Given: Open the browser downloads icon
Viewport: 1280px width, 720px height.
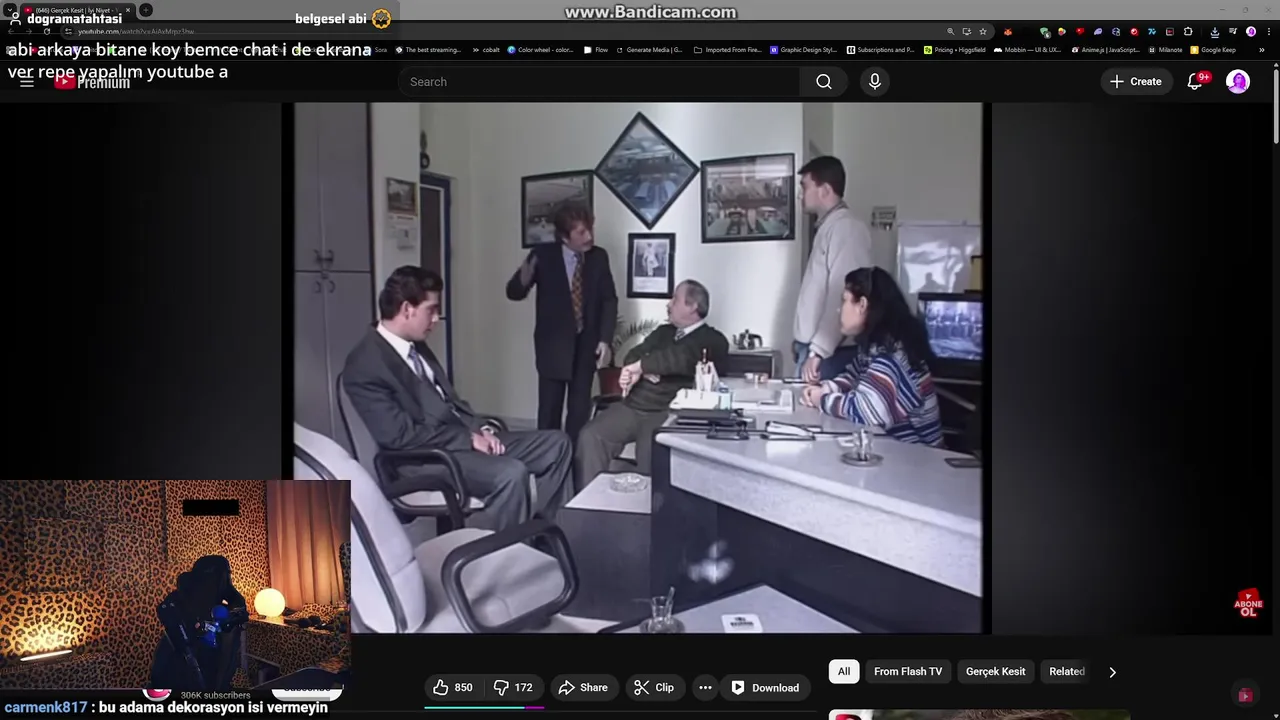Looking at the screenshot, I should click(x=1215, y=32).
